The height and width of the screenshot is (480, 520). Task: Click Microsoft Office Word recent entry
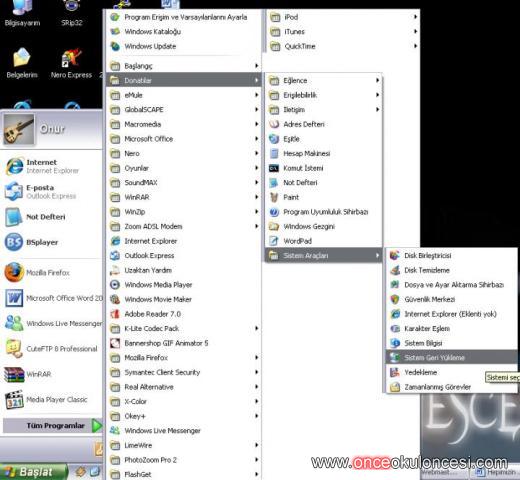point(52,298)
